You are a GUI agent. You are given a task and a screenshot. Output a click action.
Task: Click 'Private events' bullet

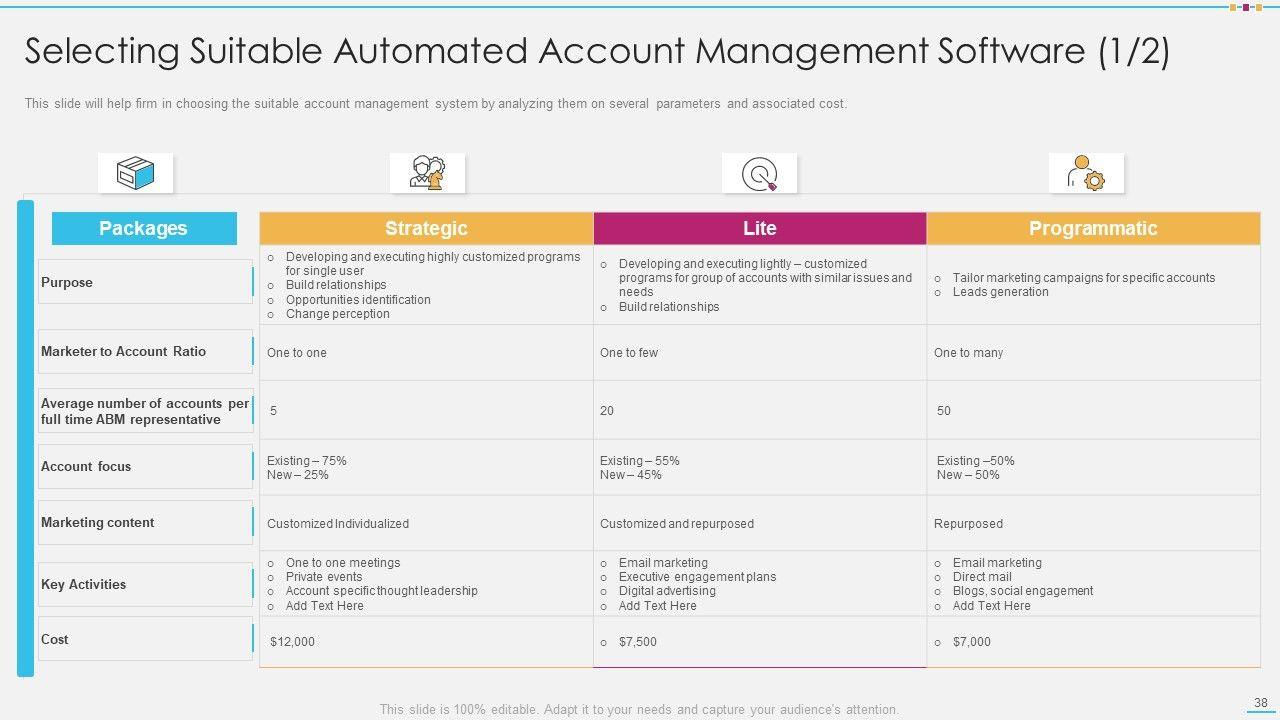click(324, 577)
